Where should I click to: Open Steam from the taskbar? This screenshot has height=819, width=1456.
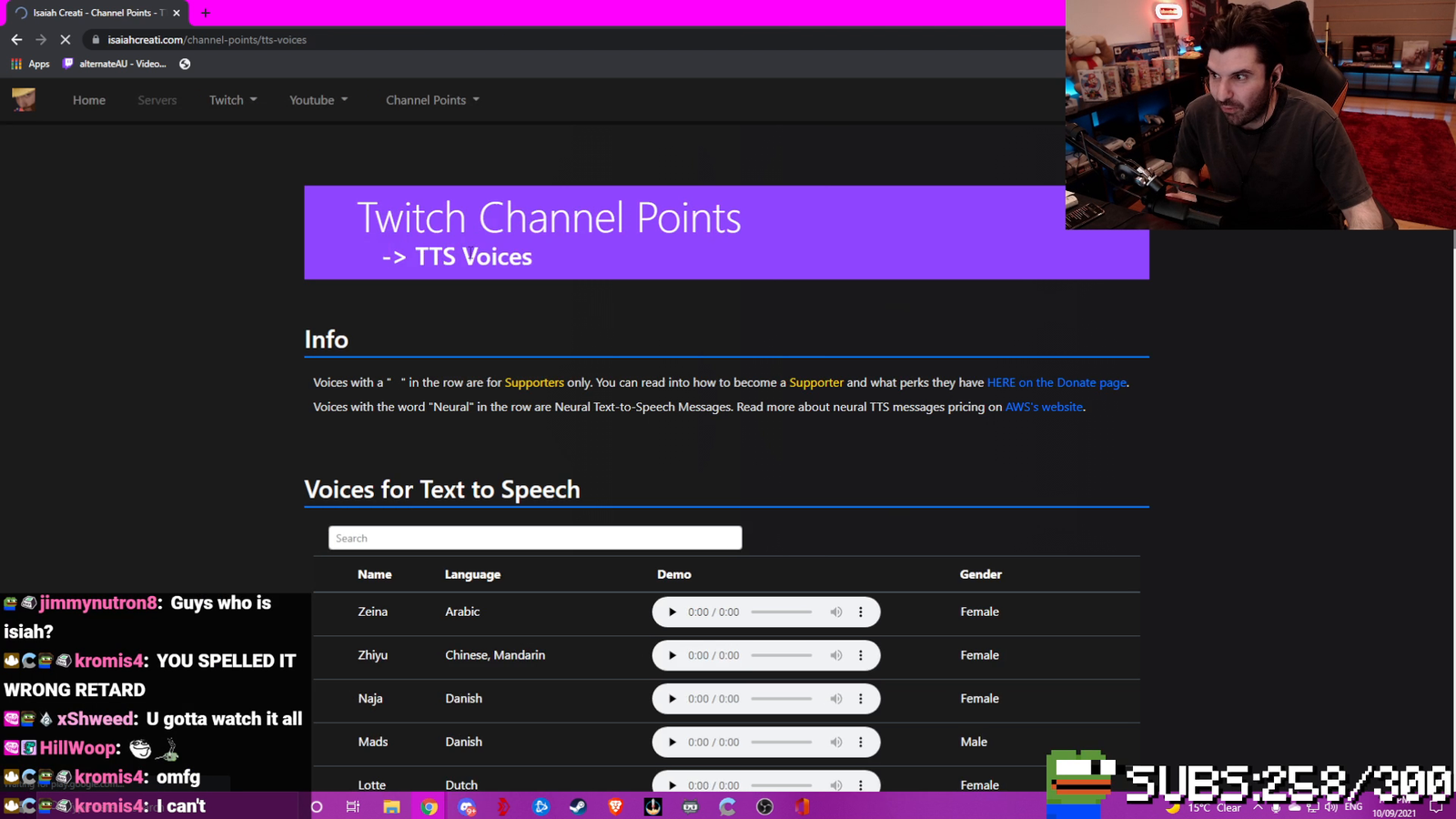click(578, 806)
